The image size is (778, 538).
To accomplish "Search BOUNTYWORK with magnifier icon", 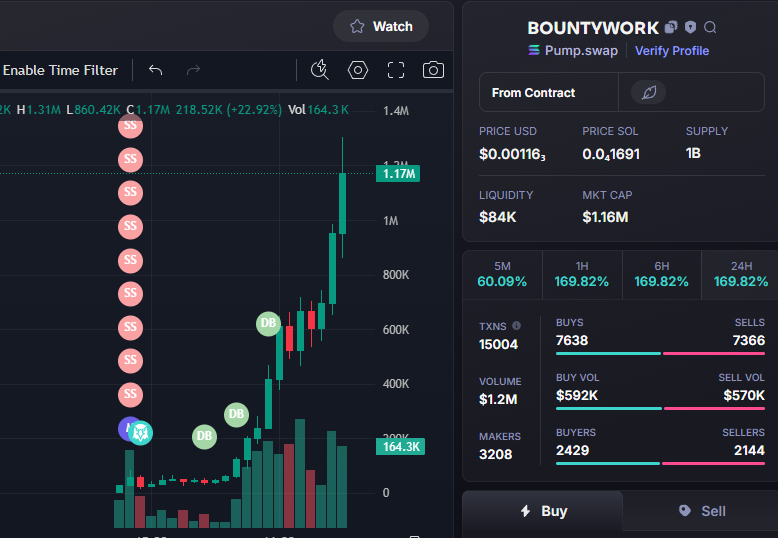I will click(710, 27).
